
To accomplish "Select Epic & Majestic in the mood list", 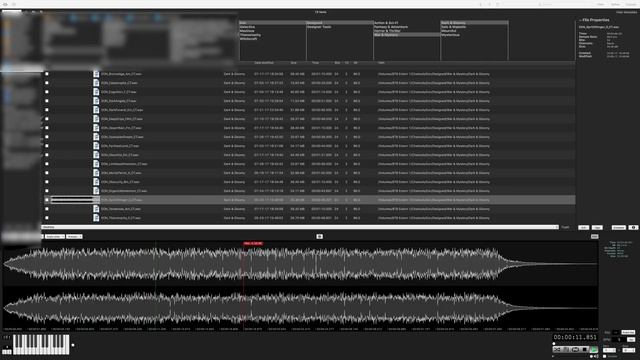I will click(x=453, y=27).
